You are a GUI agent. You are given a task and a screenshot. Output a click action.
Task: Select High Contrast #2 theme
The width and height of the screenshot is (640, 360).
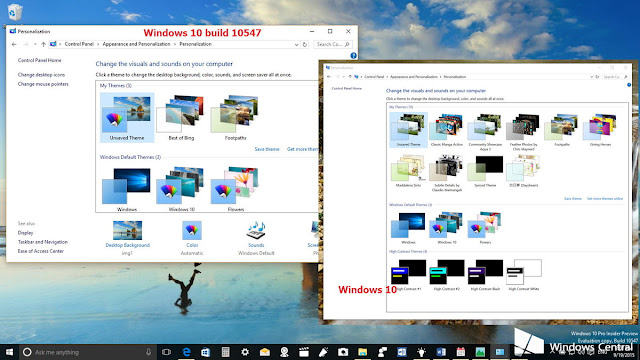pyautogui.click(x=447, y=275)
